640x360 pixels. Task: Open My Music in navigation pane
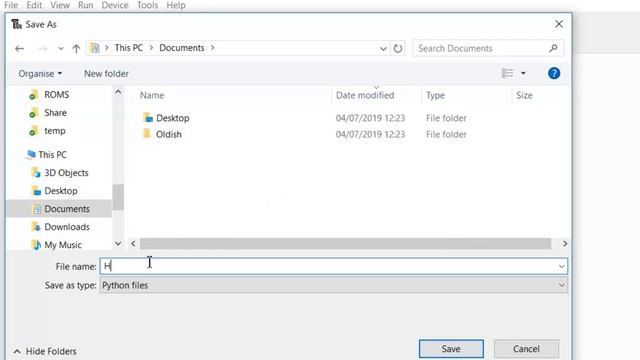pos(63,245)
